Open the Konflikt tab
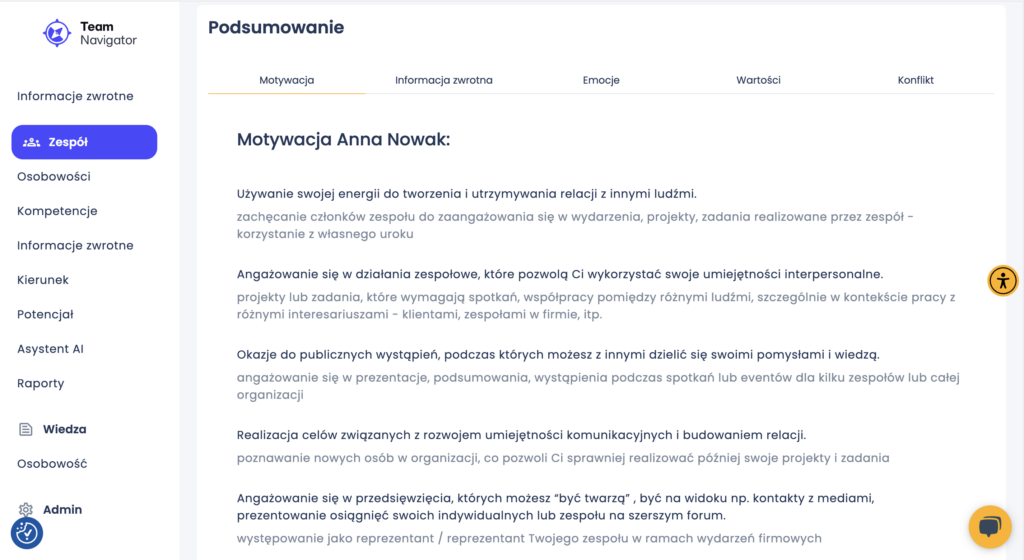 [915, 80]
